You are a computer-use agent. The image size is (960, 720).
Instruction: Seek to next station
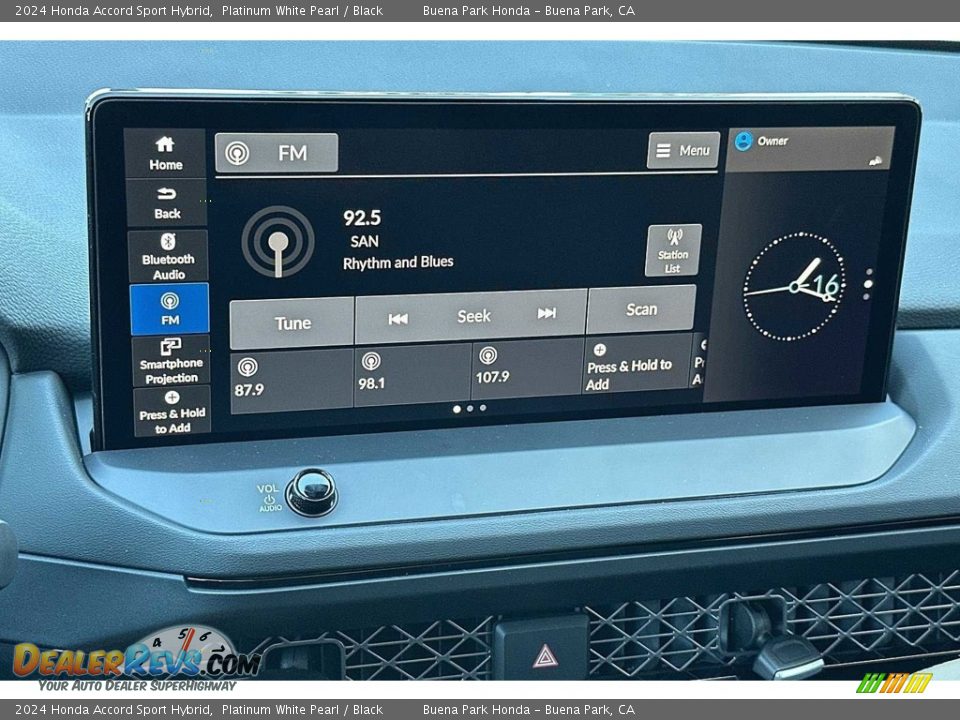546,313
